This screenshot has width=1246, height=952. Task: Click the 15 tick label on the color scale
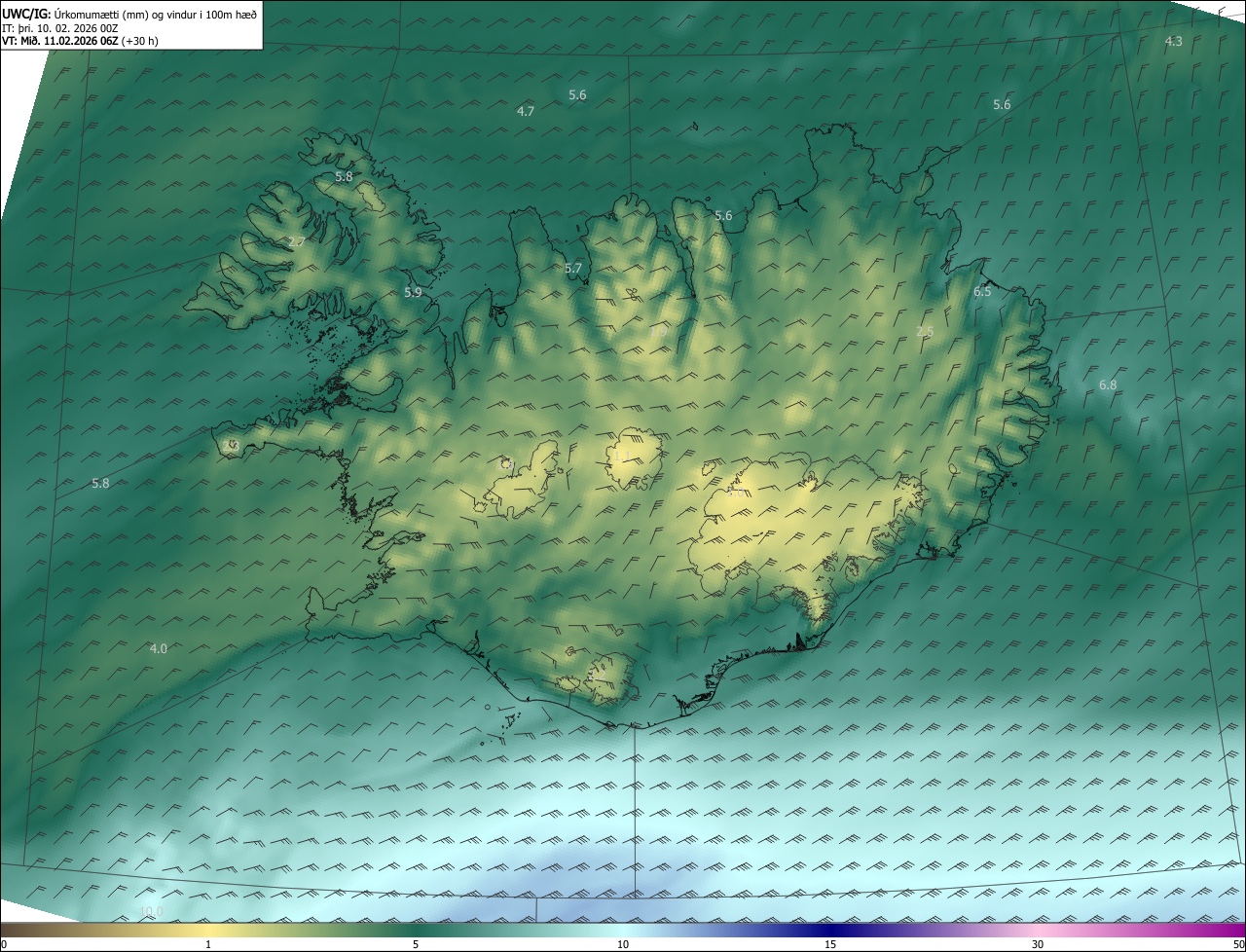(x=830, y=944)
